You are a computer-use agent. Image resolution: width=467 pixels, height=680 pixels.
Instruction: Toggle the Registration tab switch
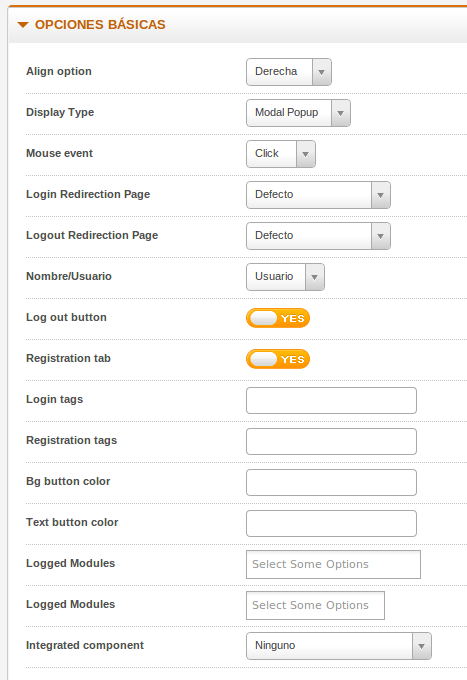tap(278, 359)
